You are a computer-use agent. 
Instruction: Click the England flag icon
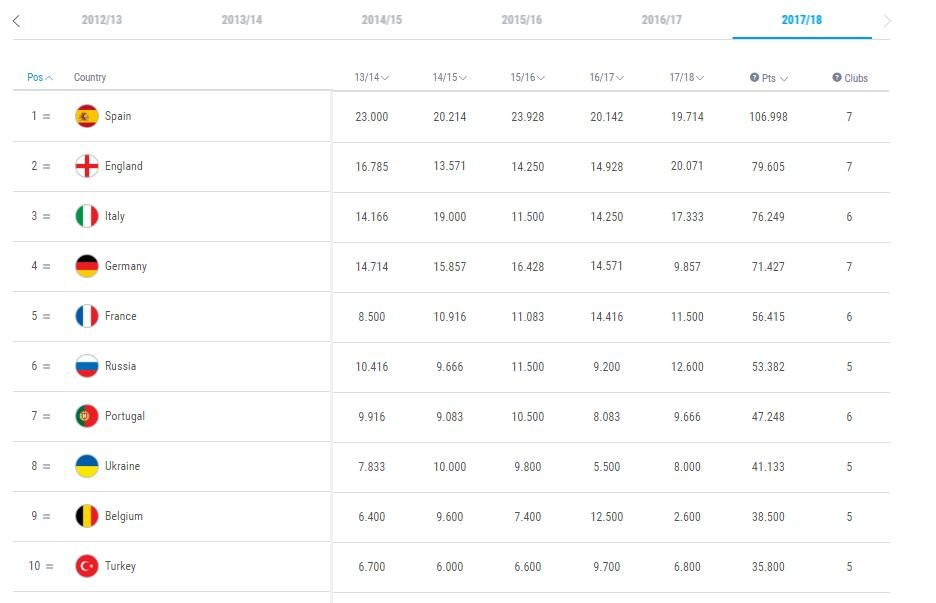tap(87, 166)
